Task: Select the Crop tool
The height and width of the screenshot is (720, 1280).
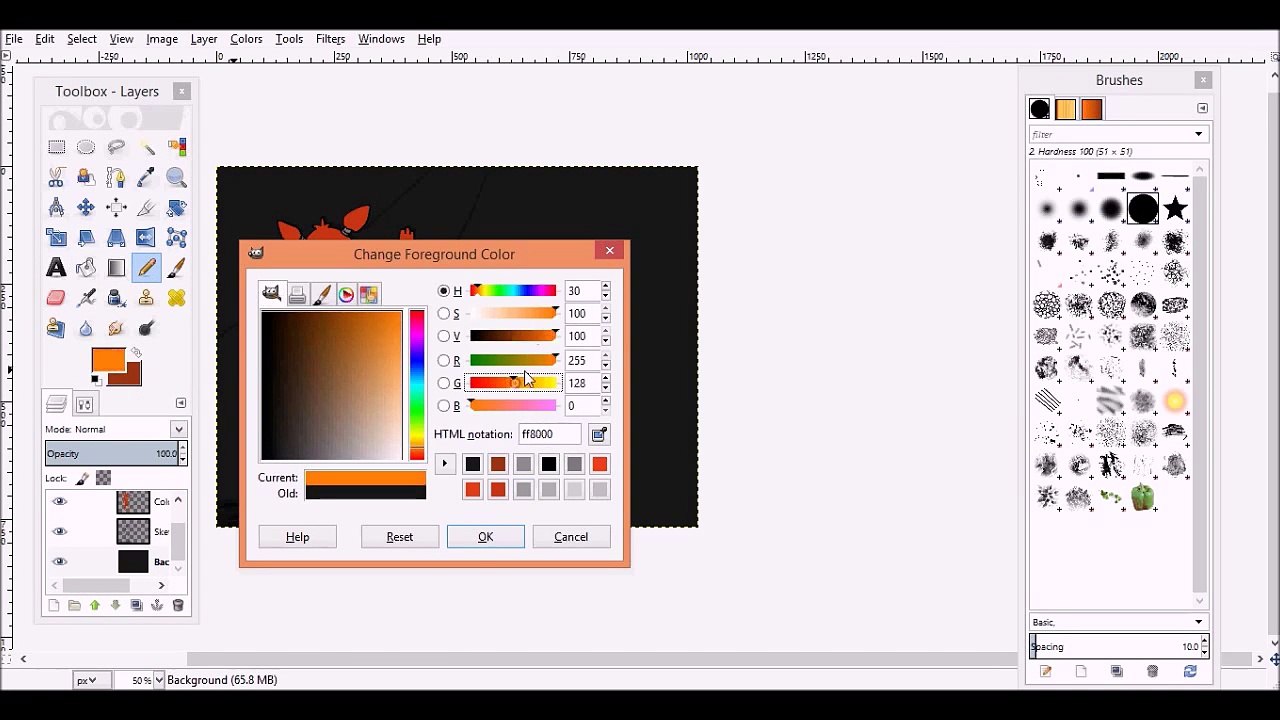Action: (146, 207)
